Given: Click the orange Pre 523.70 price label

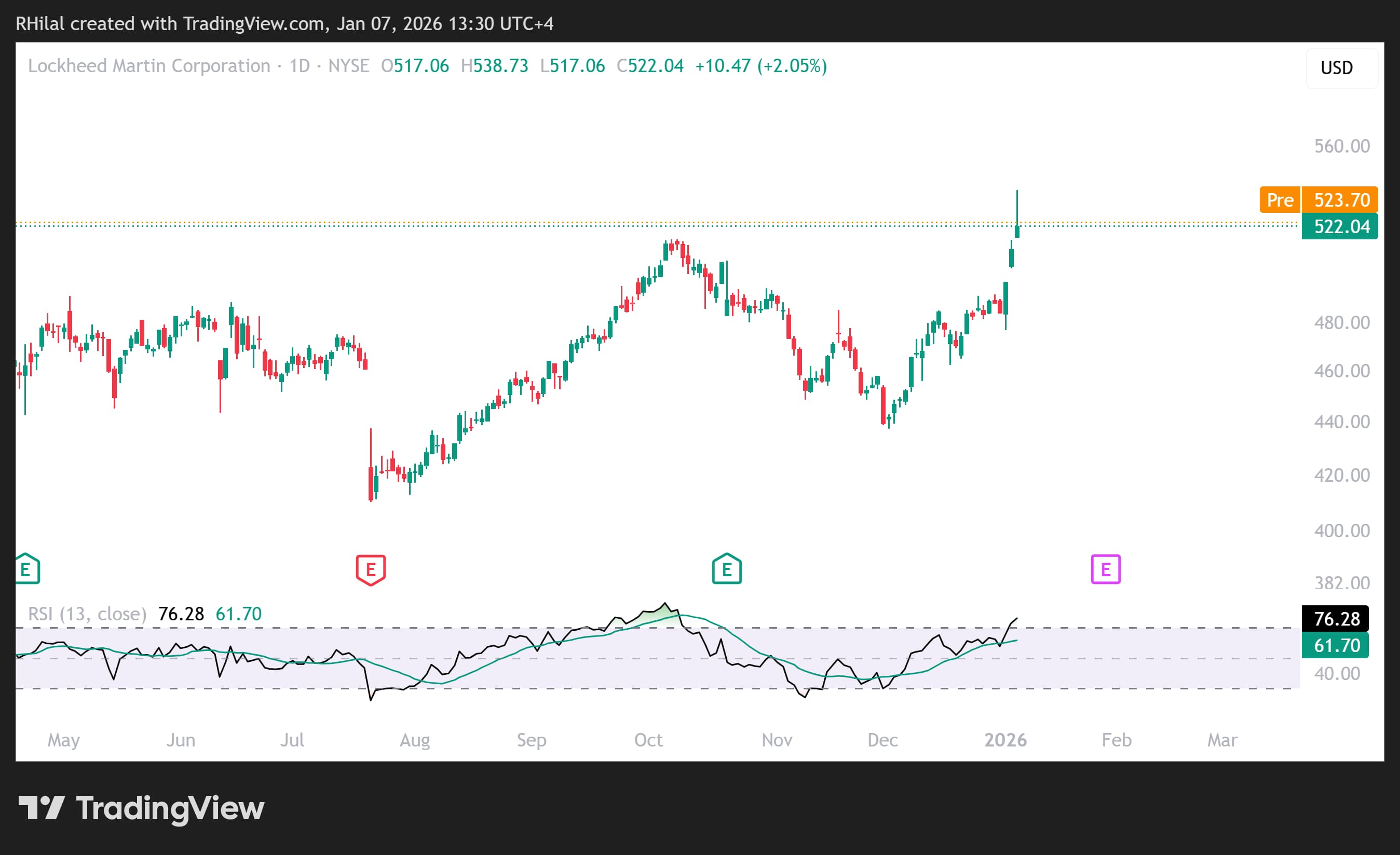Looking at the screenshot, I should 1319,200.
